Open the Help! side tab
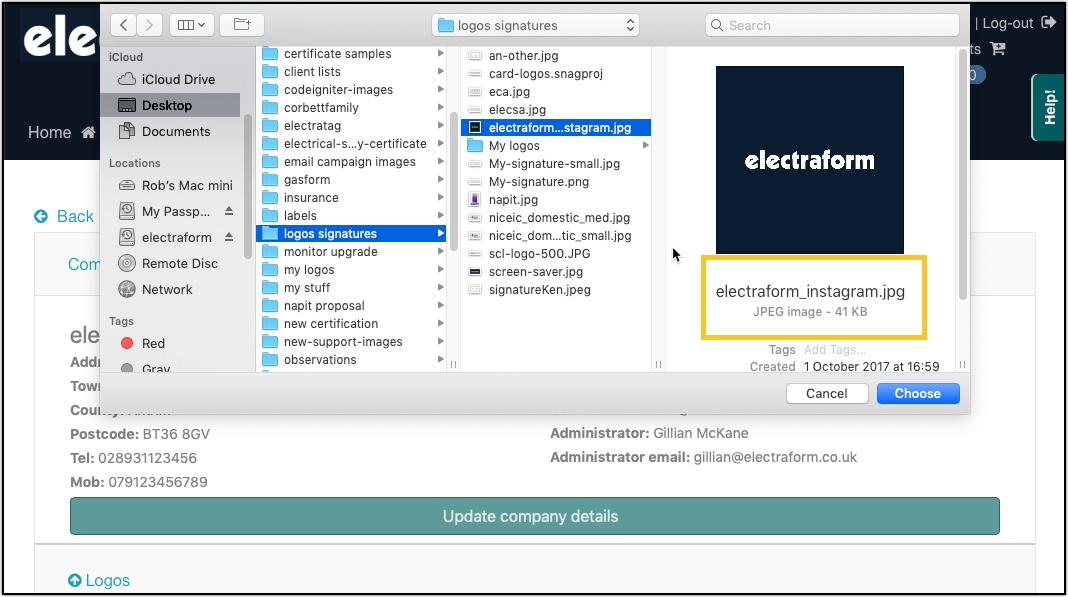Viewport: 1068px width, 597px height. [x=1049, y=107]
